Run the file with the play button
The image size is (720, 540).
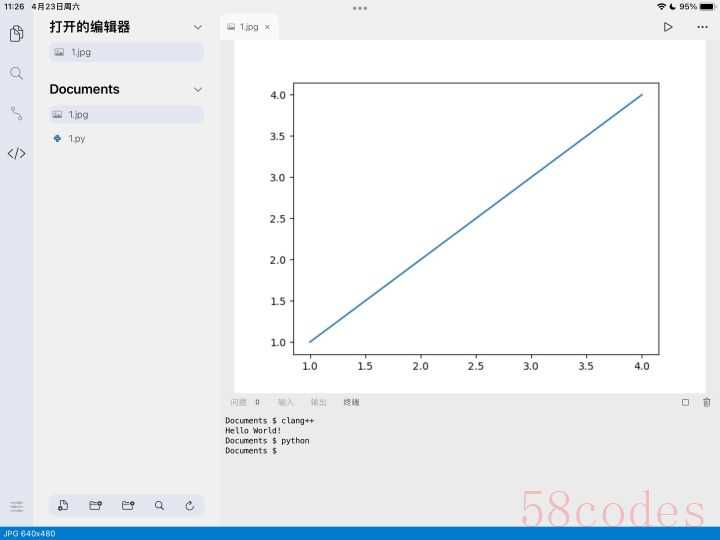tap(668, 27)
